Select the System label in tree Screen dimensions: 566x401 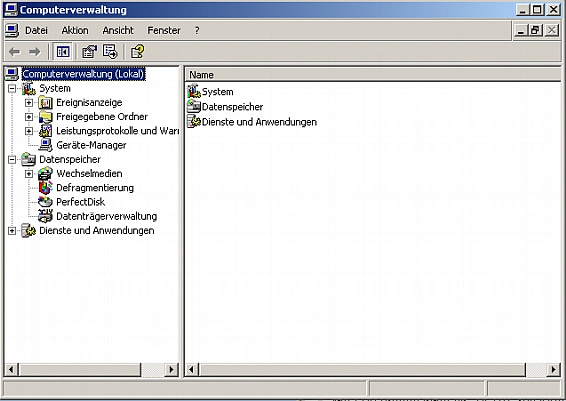pyautogui.click(x=55, y=88)
